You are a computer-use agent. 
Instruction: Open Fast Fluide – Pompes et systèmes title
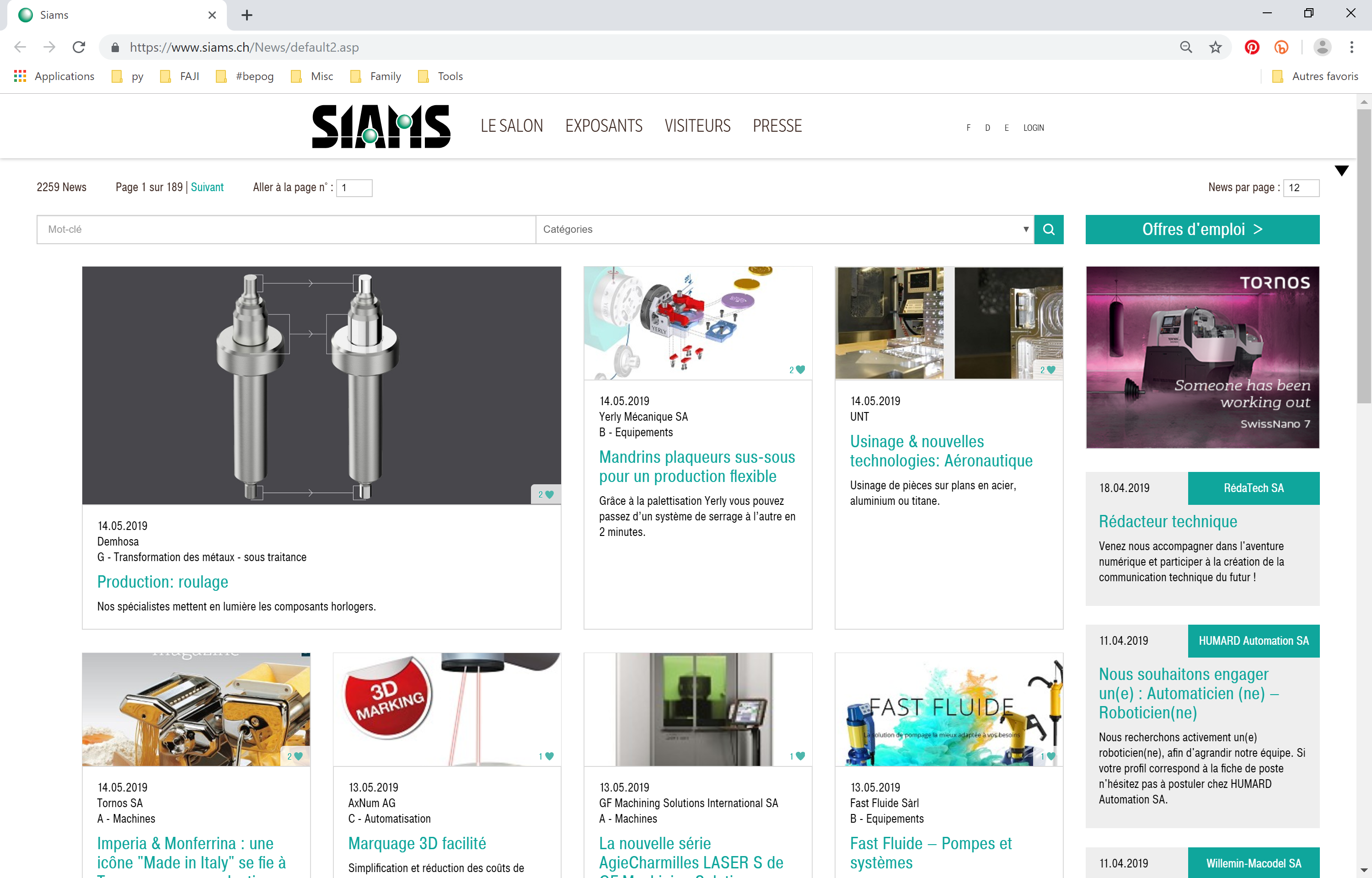[x=931, y=853]
